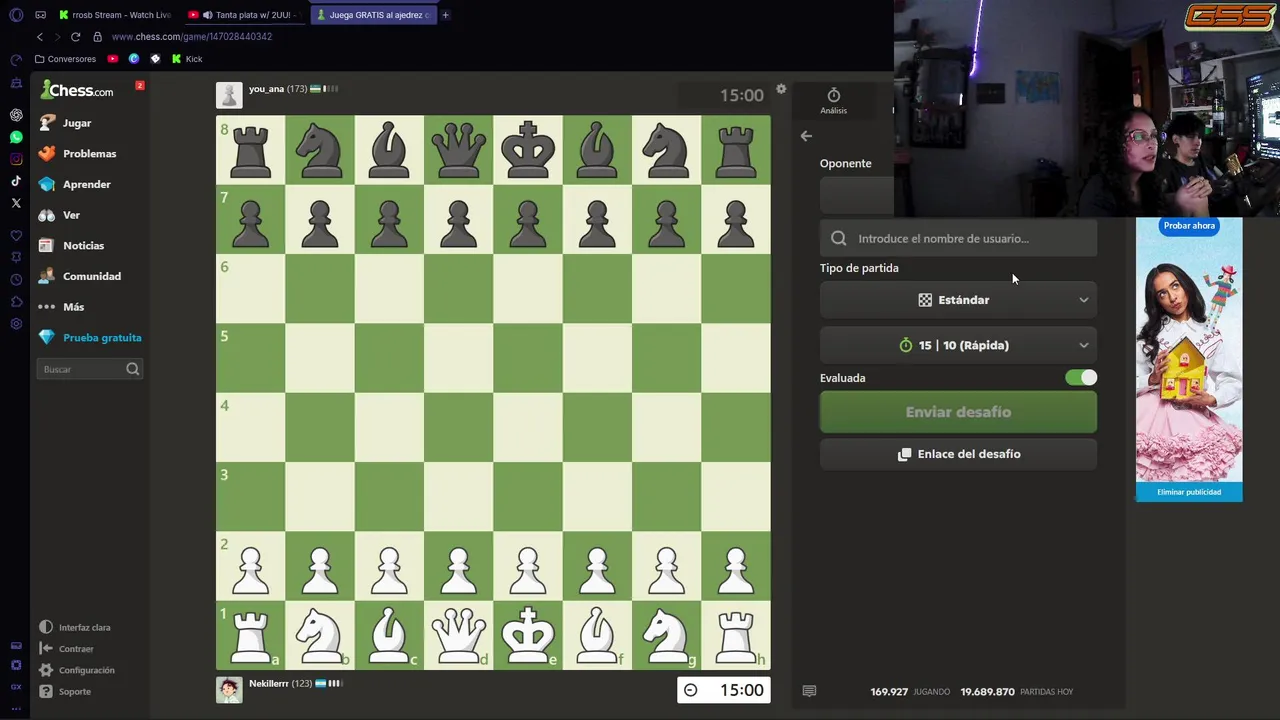Open the chat icon below the panel
The image size is (1280, 720).
click(809, 691)
